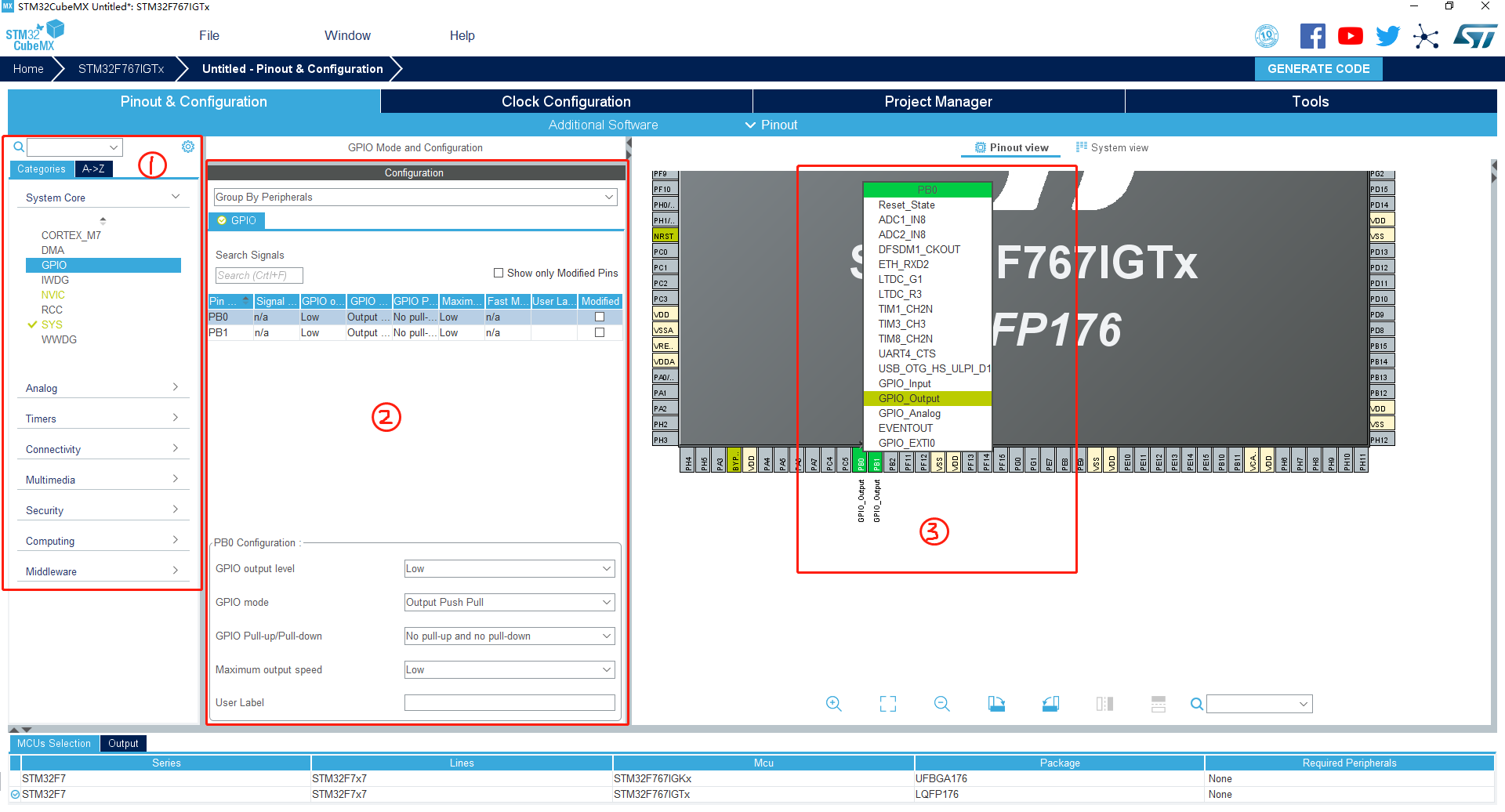Tick the Modified checkbox for PB1
This screenshot has width=1505, height=812.
tap(600, 332)
